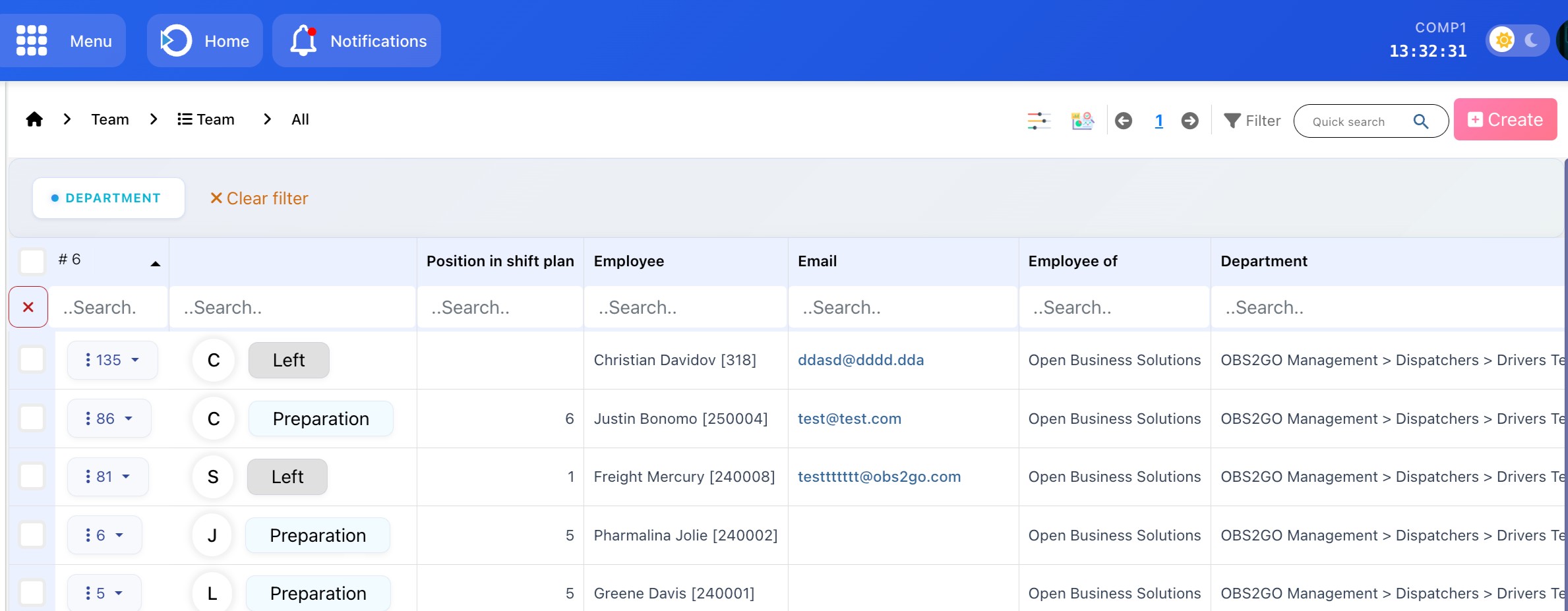Viewport: 1568px width, 611px height.
Task: Toggle the light/dark theme switch
Action: [1517, 41]
